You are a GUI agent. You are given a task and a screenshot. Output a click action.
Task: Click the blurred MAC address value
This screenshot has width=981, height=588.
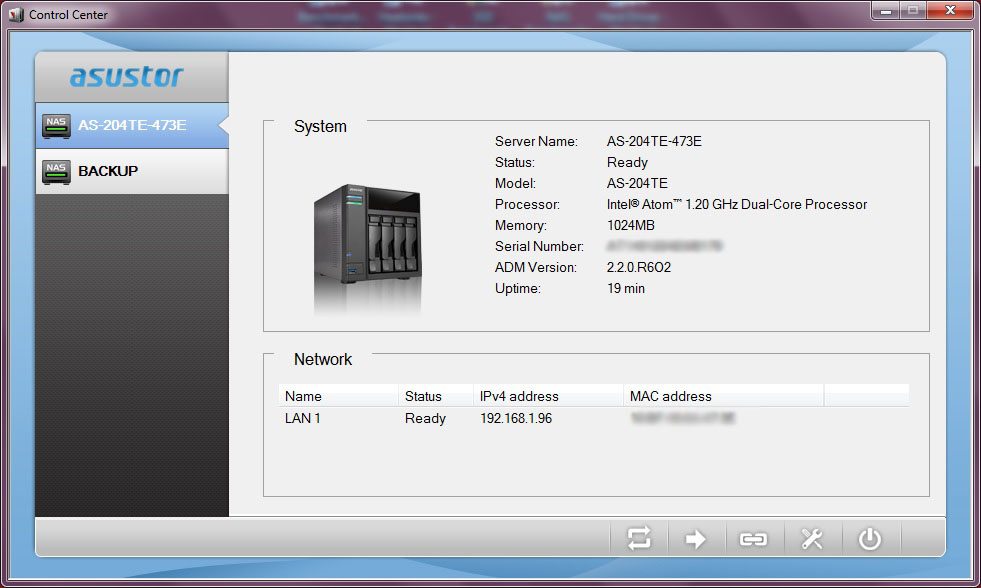point(683,417)
